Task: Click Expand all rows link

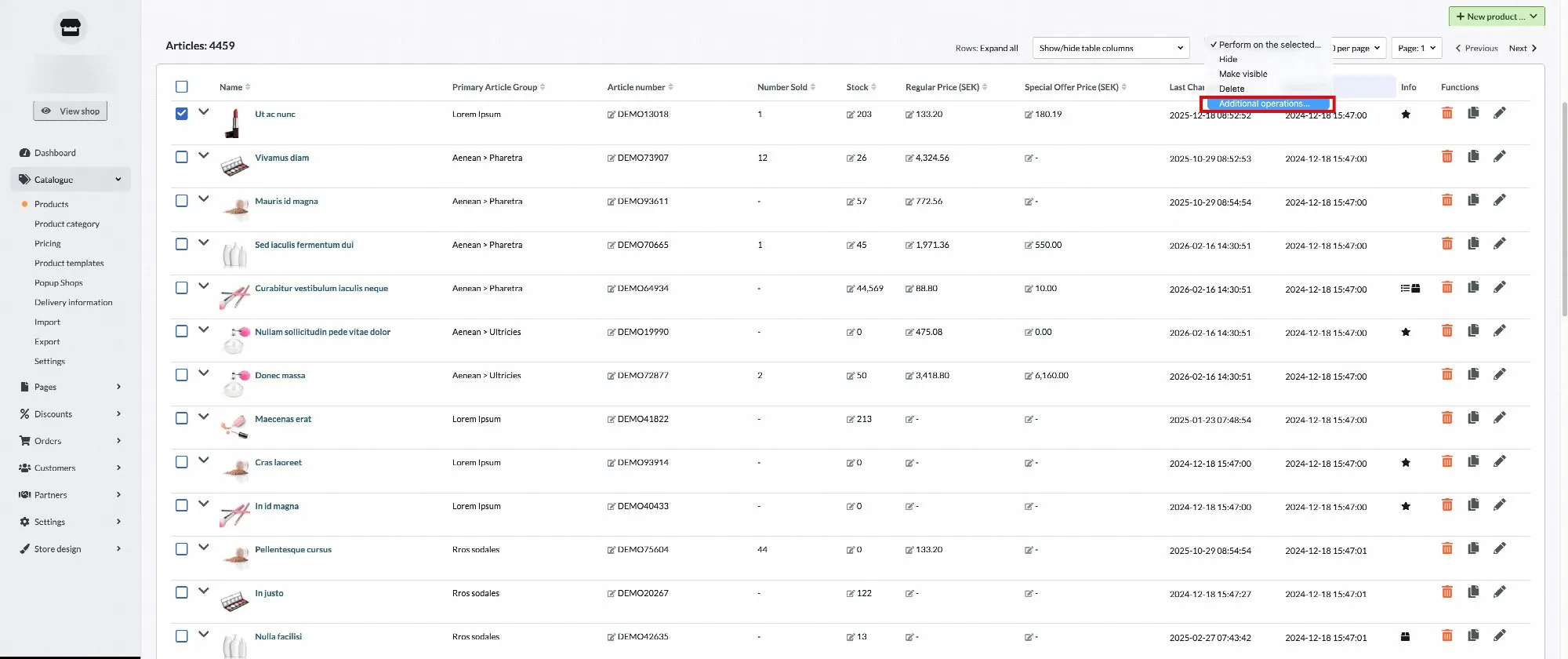Action: (999, 48)
